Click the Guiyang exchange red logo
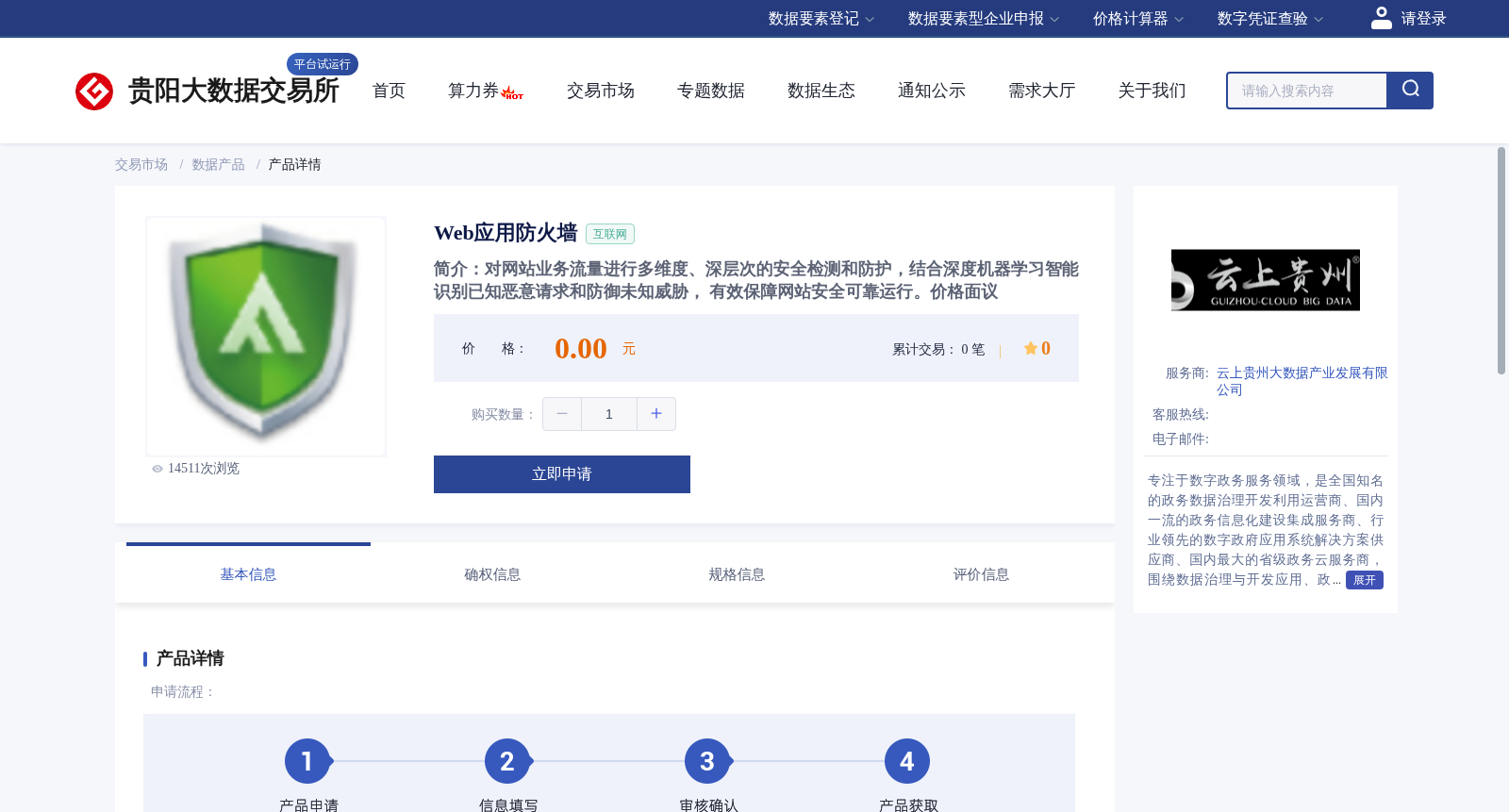The height and width of the screenshot is (812, 1509). [x=94, y=91]
